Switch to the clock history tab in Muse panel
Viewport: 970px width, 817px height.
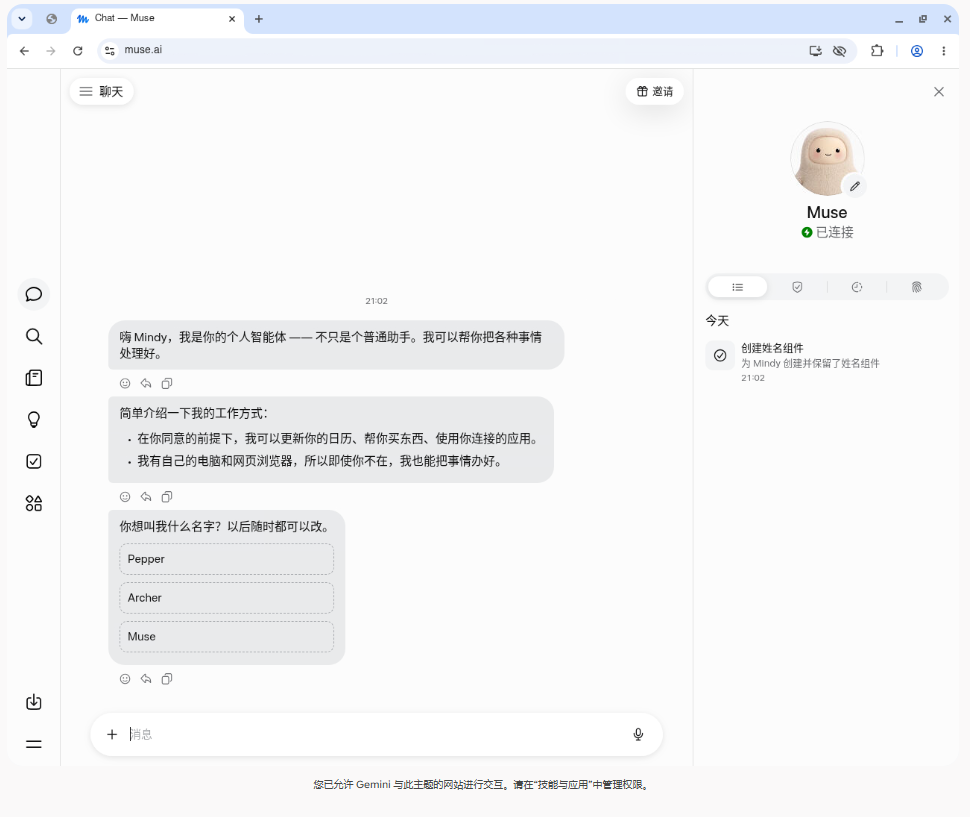pos(857,287)
